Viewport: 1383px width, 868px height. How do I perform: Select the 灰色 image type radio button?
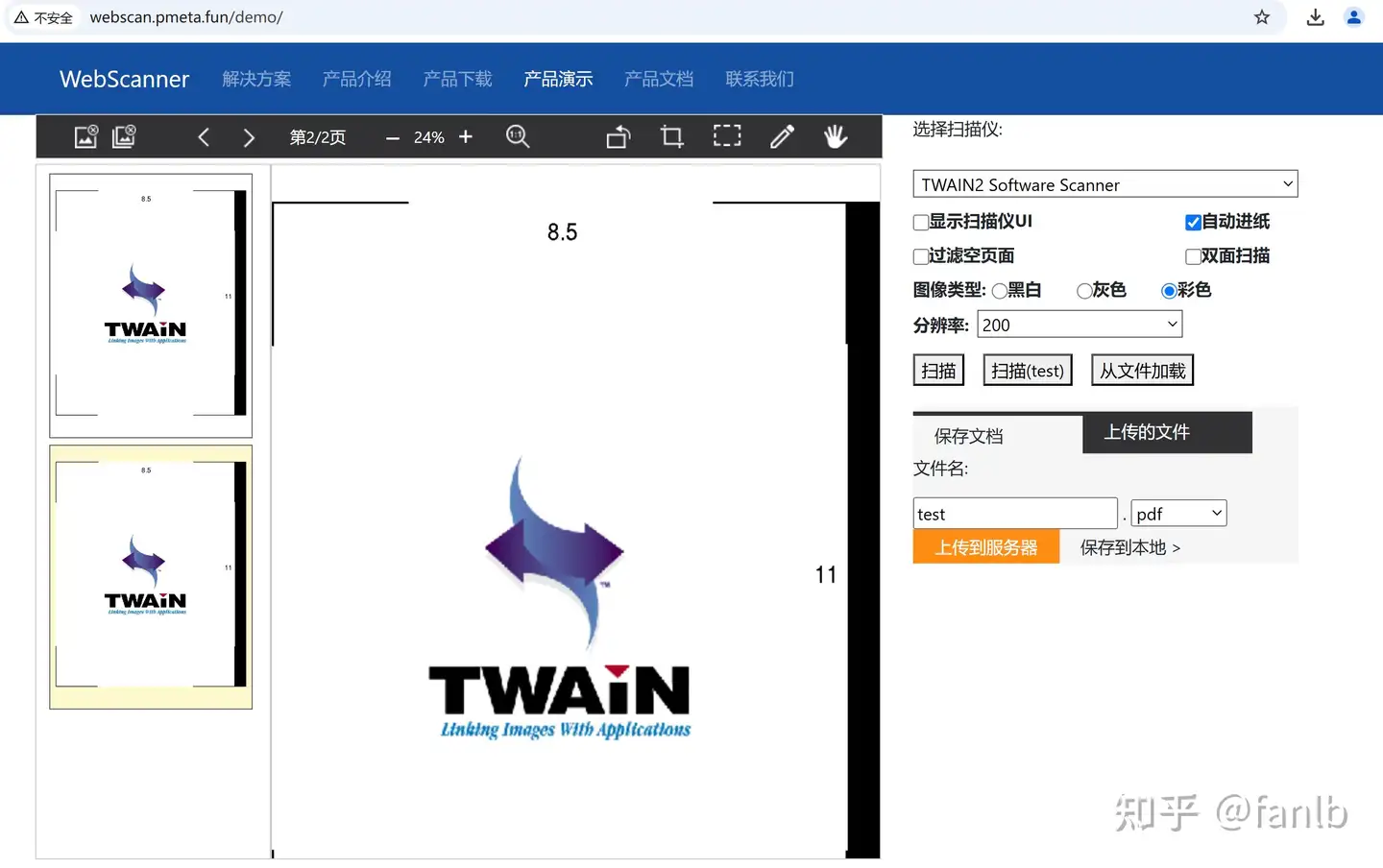[1084, 290]
